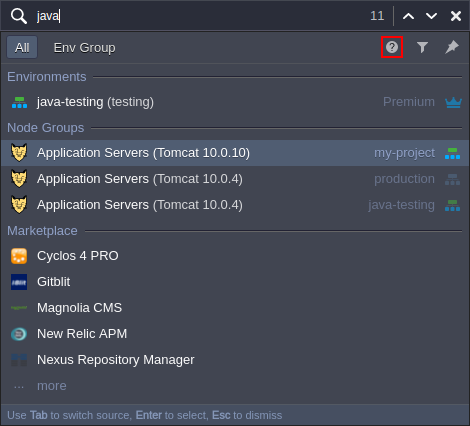Pin the search panel with pin icon
The height and width of the screenshot is (426, 470).
[452, 47]
